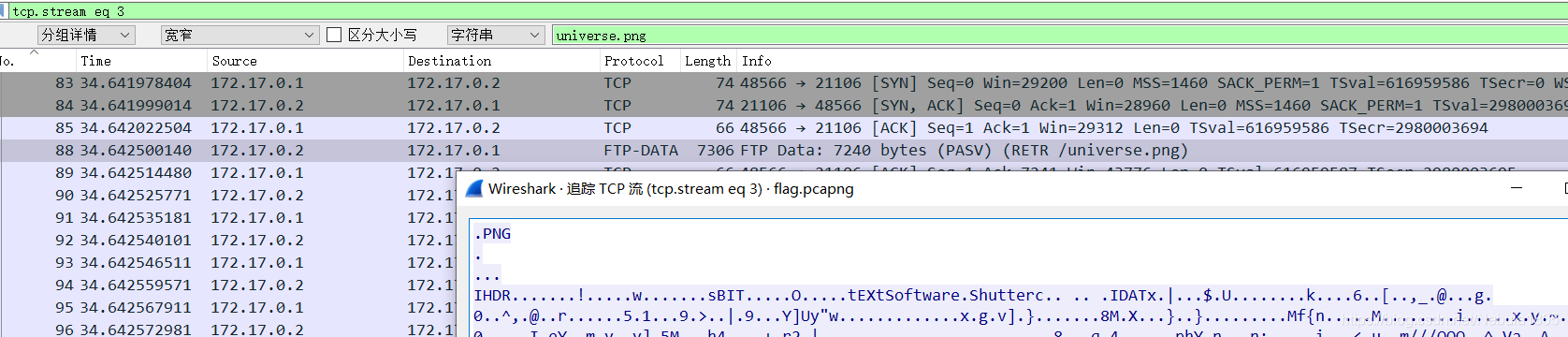Click the Wireshark shark fin icon in dialog title
Image resolution: width=1568 pixels, height=337 pixels.
click(473, 188)
